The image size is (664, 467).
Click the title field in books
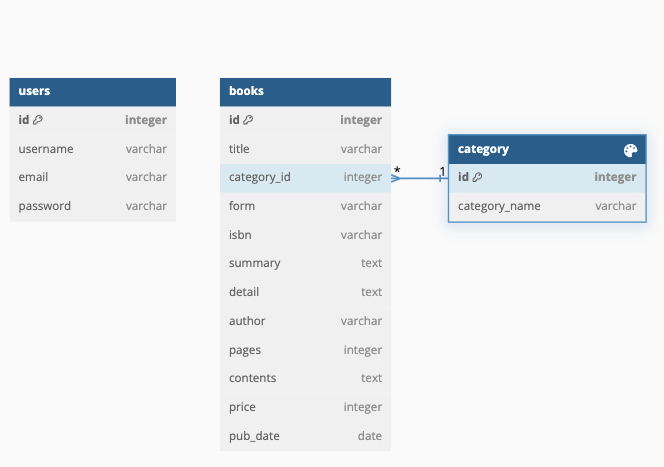(305, 149)
